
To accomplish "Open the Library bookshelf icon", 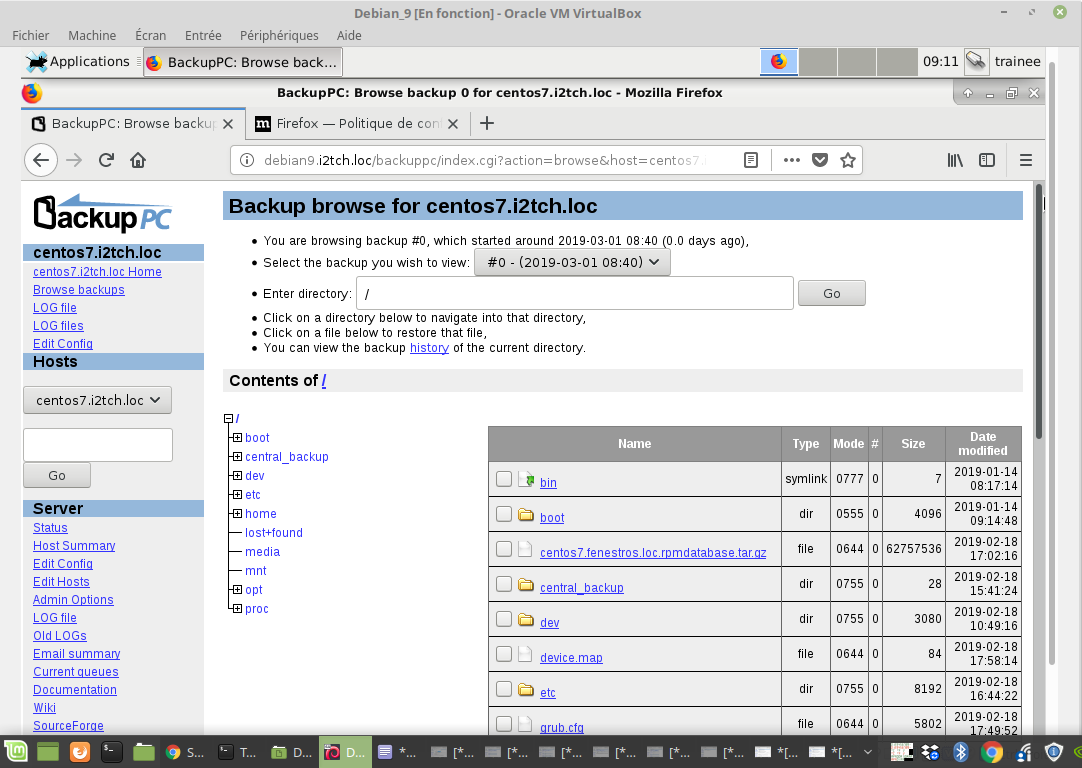I will pos(955,160).
